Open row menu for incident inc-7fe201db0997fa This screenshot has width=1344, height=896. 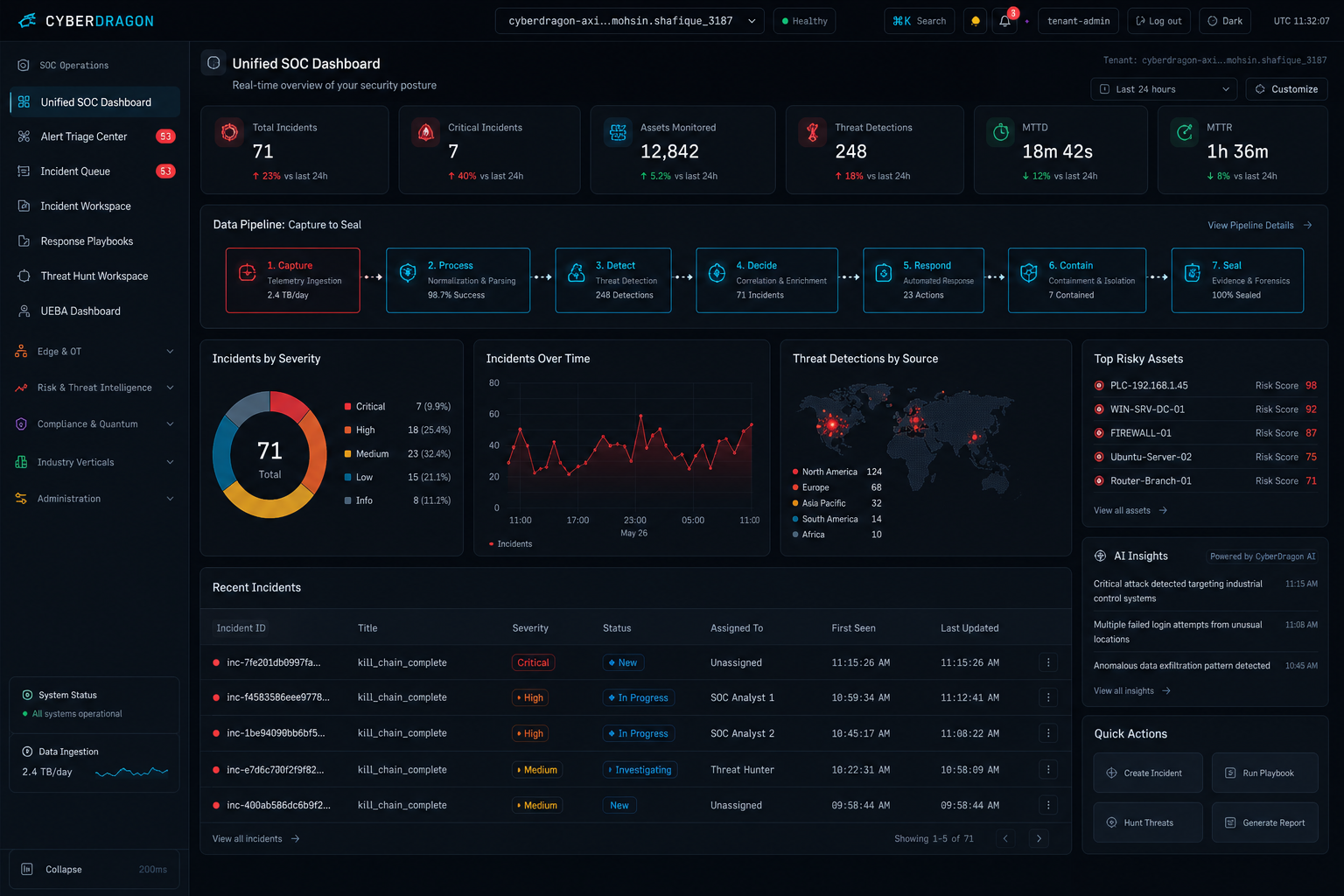coord(1048,662)
